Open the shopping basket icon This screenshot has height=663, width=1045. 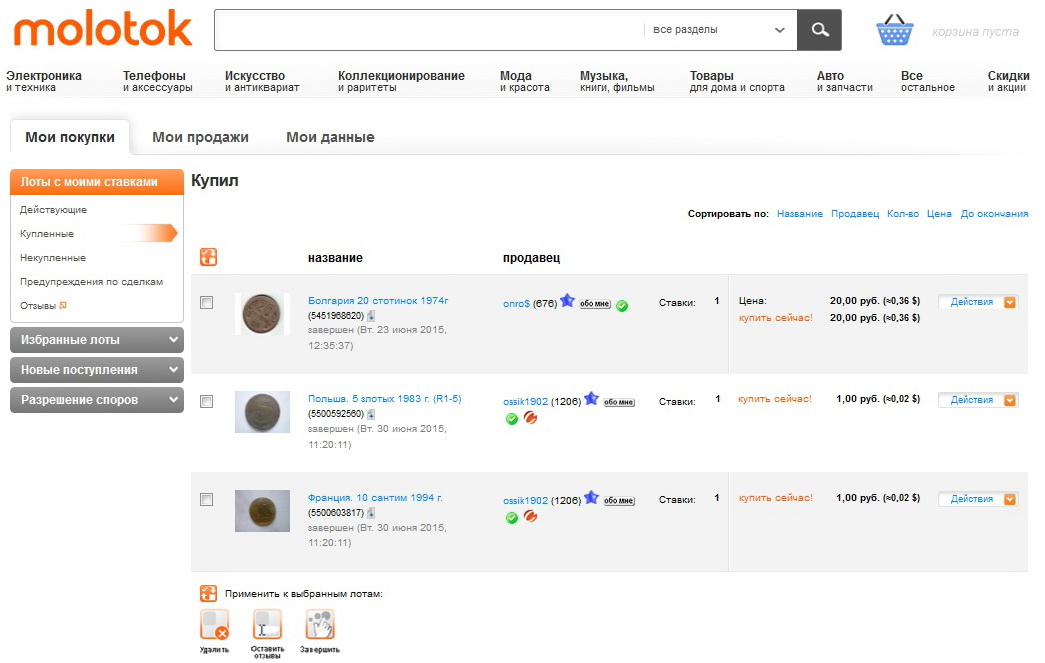point(894,31)
